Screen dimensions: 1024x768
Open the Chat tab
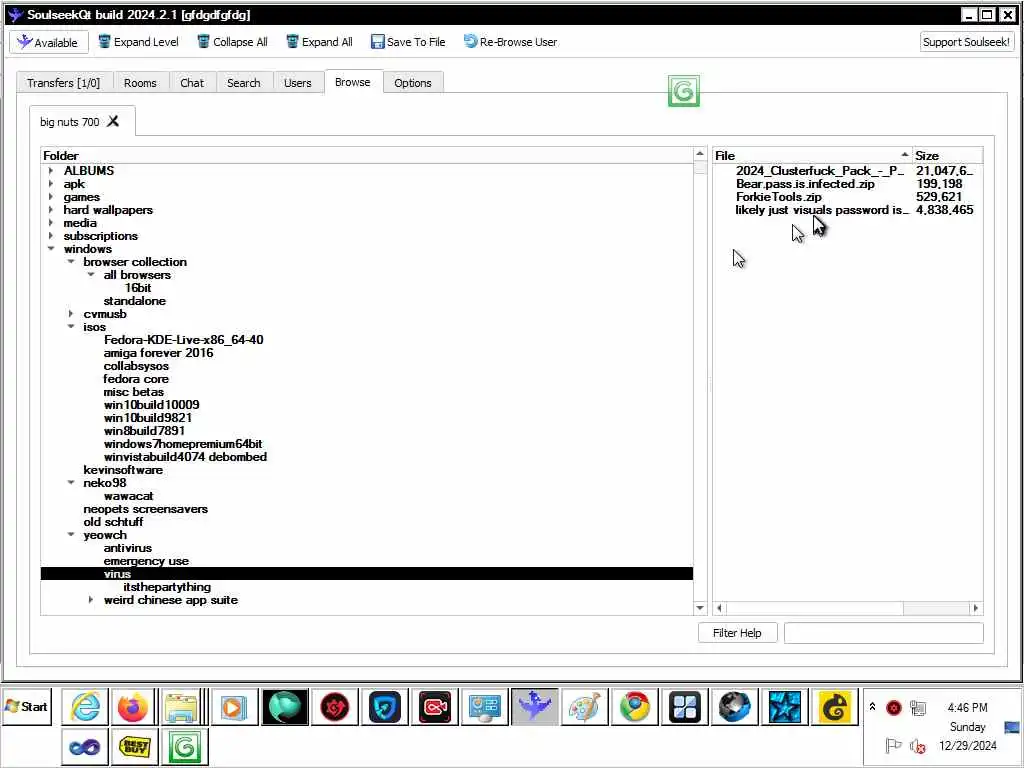[x=192, y=83]
